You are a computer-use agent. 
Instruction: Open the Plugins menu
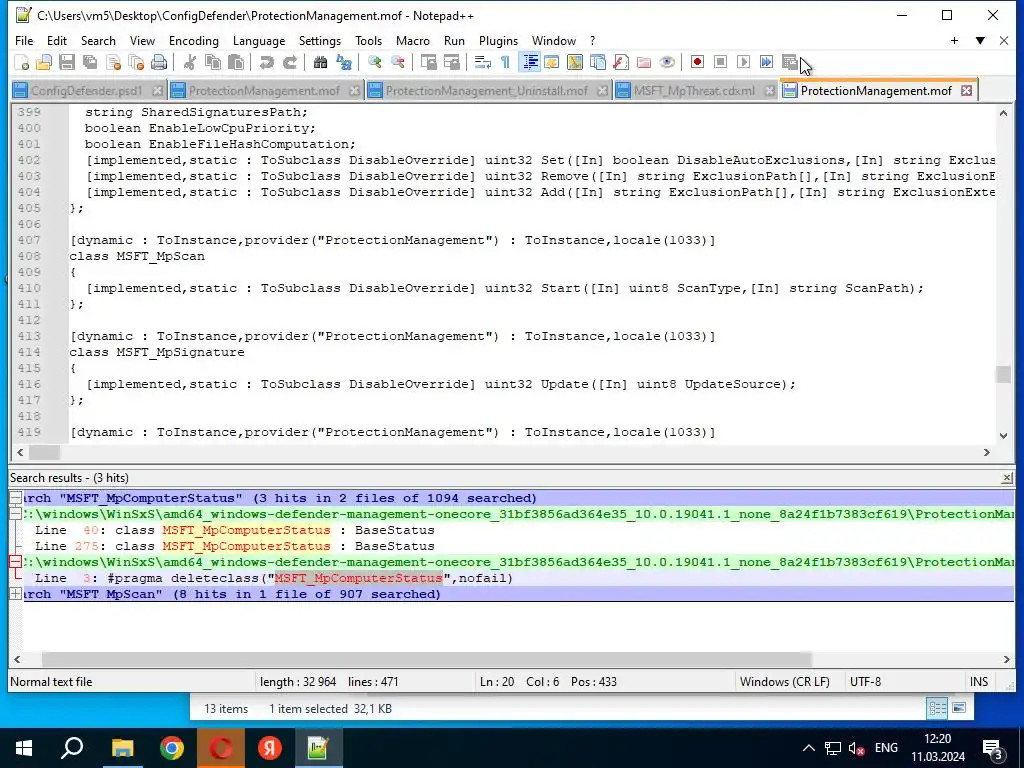498,40
